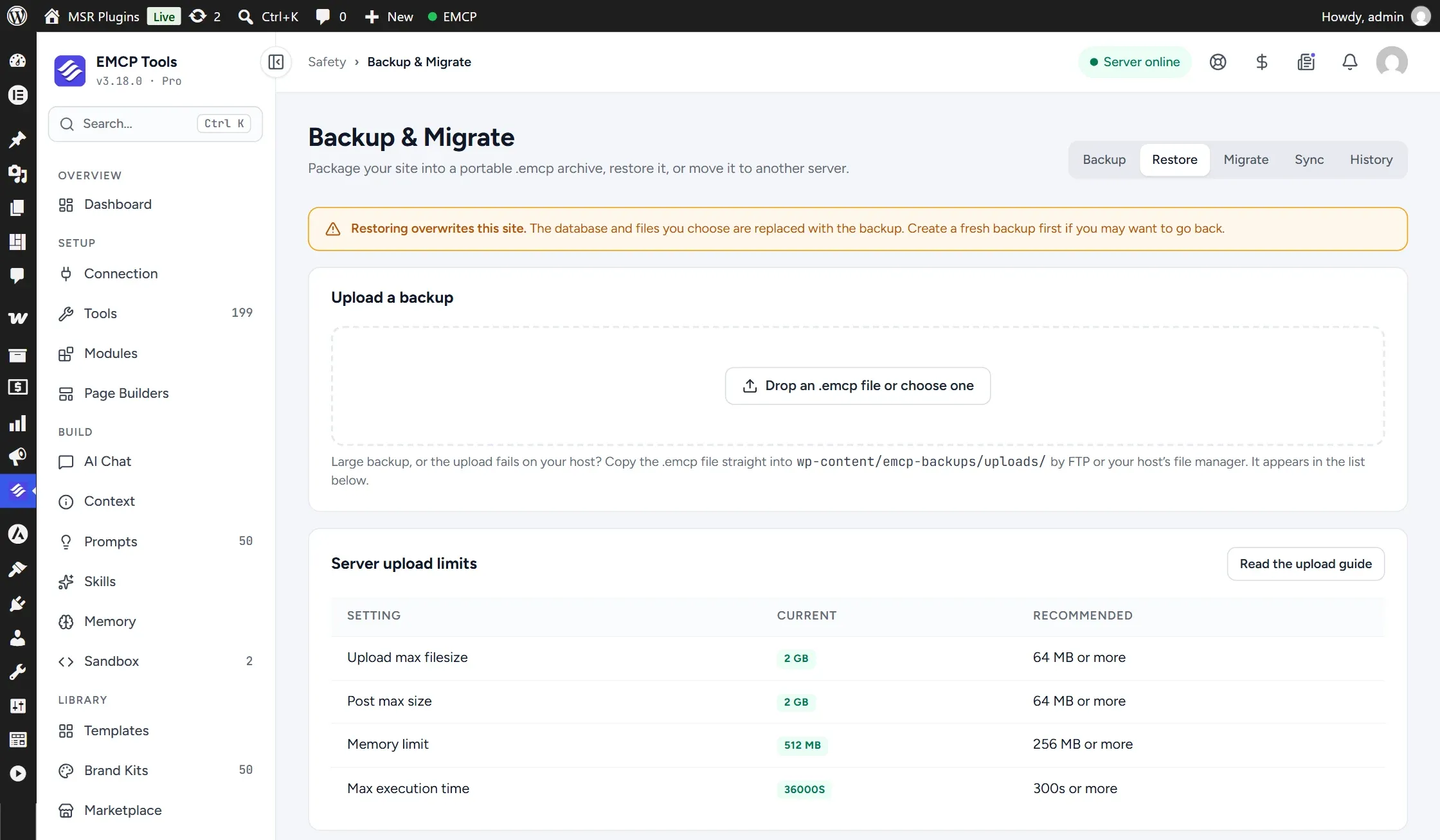Open Prompts menu item
Image resolution: width=1440 pixels, height=840 pixels.
pyautogui.click(x=156, y=541)
